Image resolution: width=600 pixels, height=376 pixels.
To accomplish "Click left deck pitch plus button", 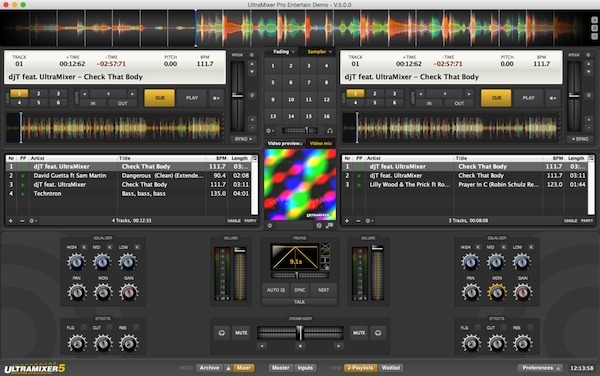I will pos(252,119).
